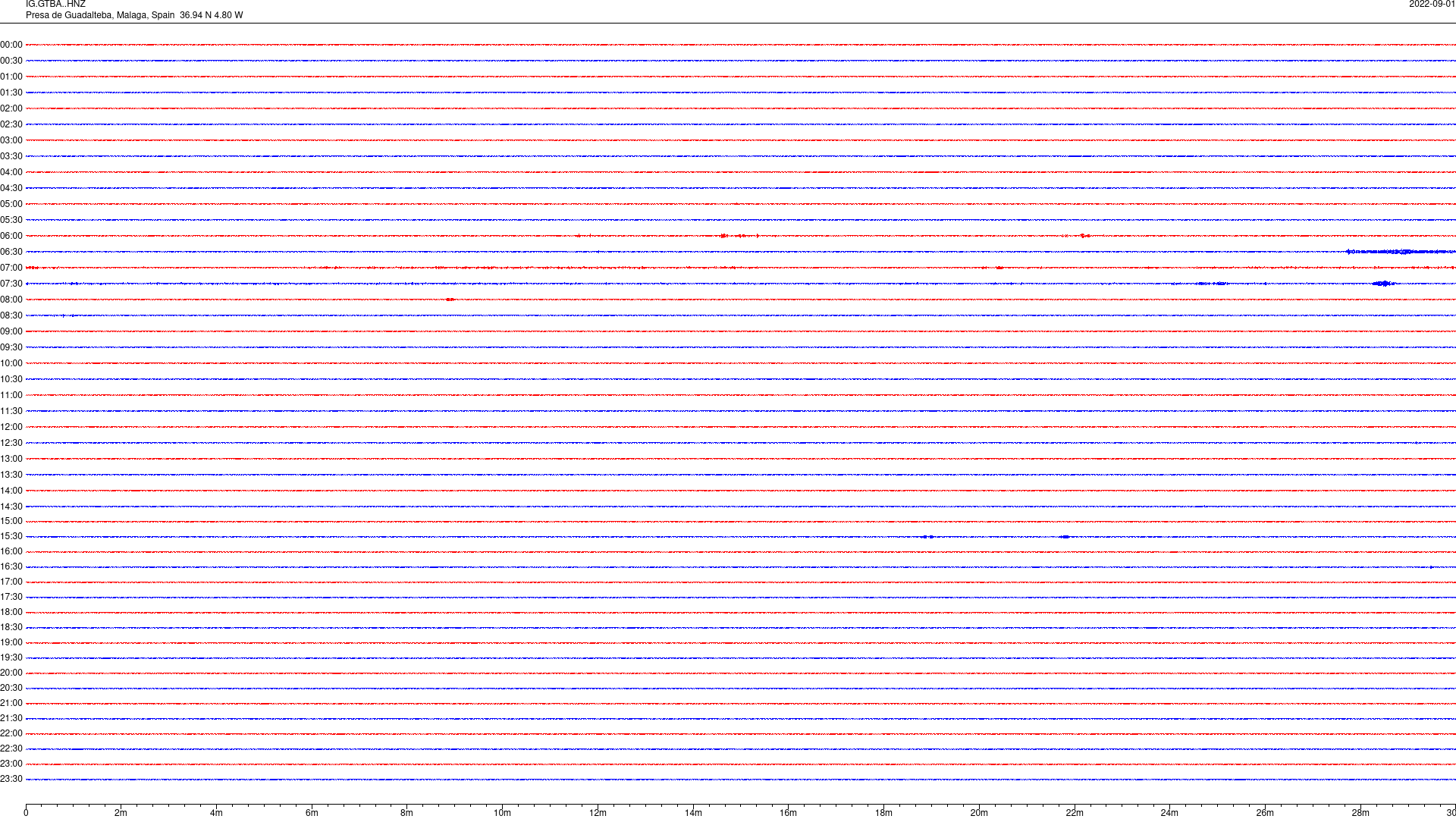Select the 06:00 time row label
The image size is (1456, 819).
pyautogui.click(x=11, y=236)
